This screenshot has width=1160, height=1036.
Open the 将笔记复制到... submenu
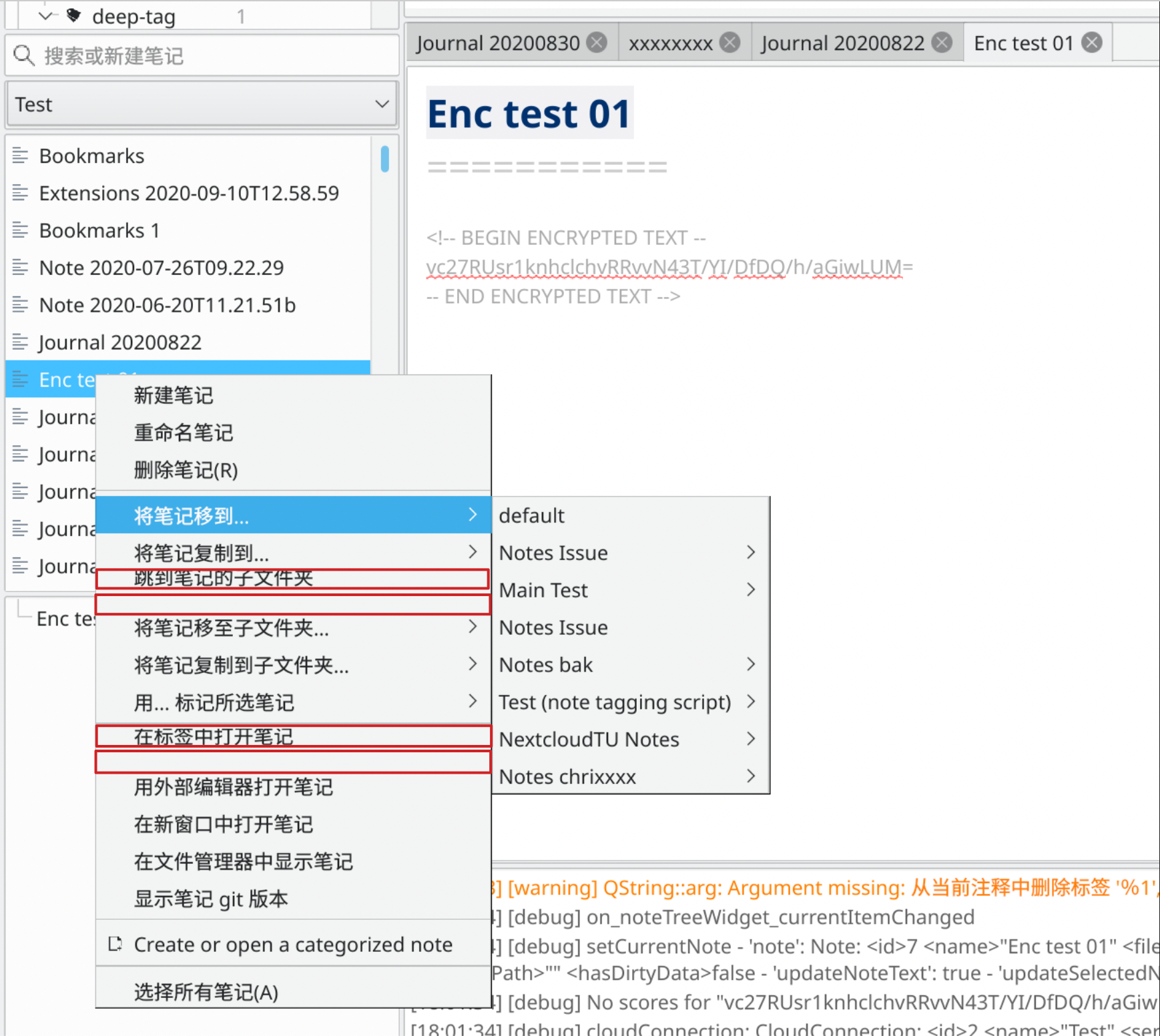pos(294,551)
